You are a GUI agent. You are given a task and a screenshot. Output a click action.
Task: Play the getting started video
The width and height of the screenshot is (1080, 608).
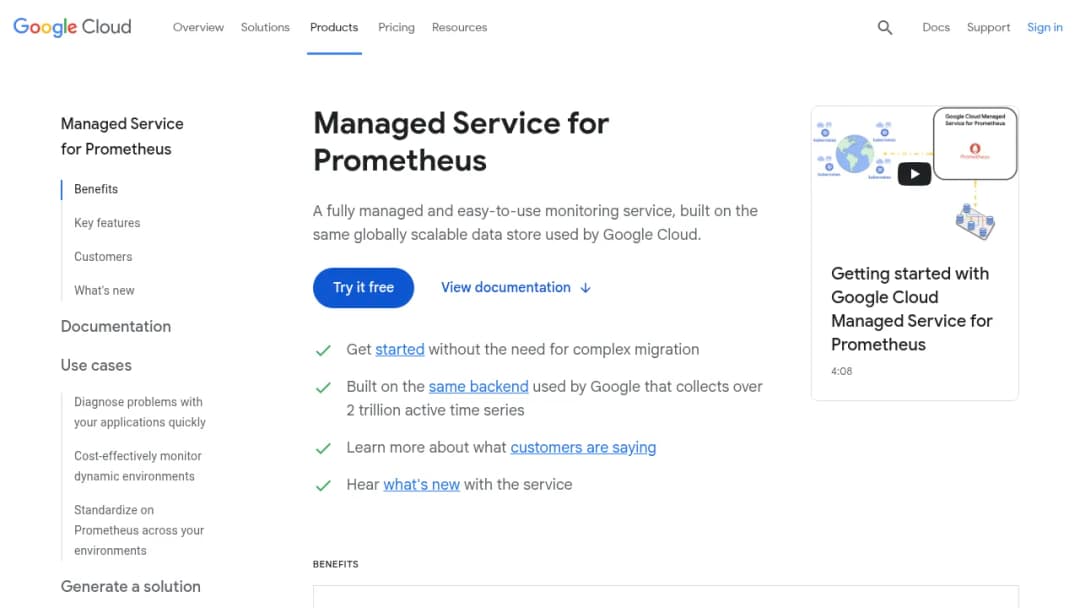pyautogui.click(x=914, y=174)
